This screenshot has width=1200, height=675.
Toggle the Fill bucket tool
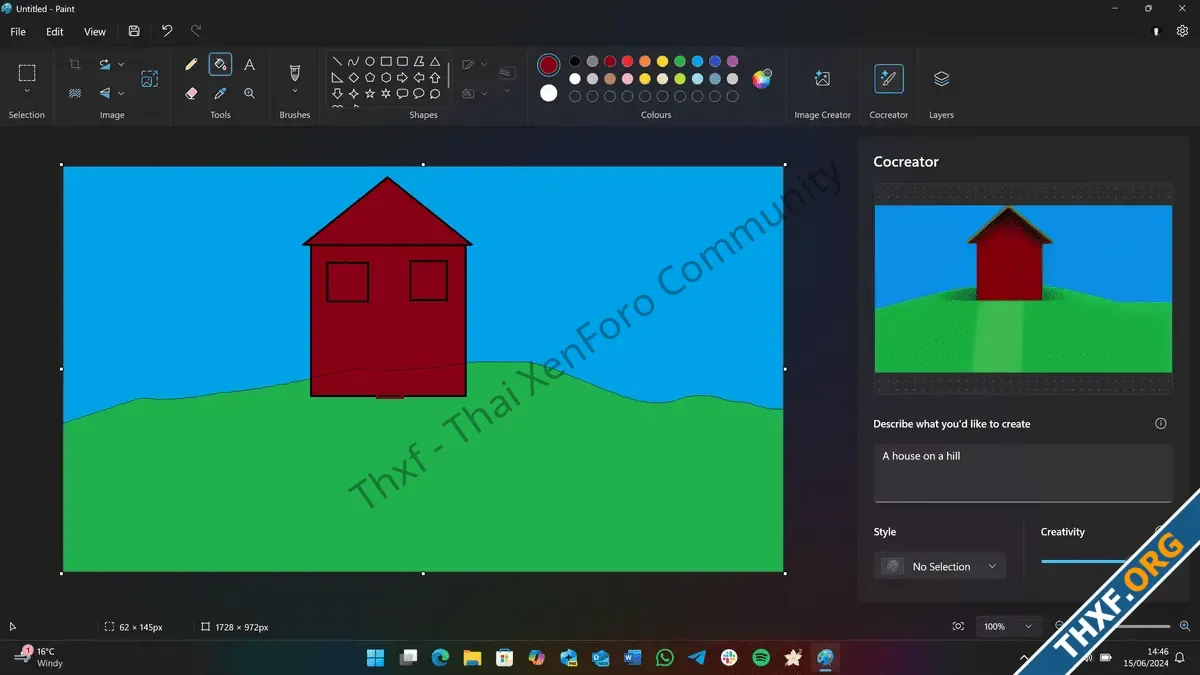point(220,65)
